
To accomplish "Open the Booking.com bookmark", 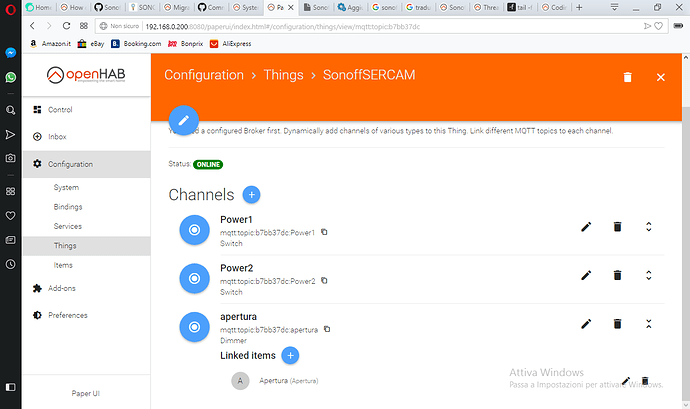I will point(136,44).
